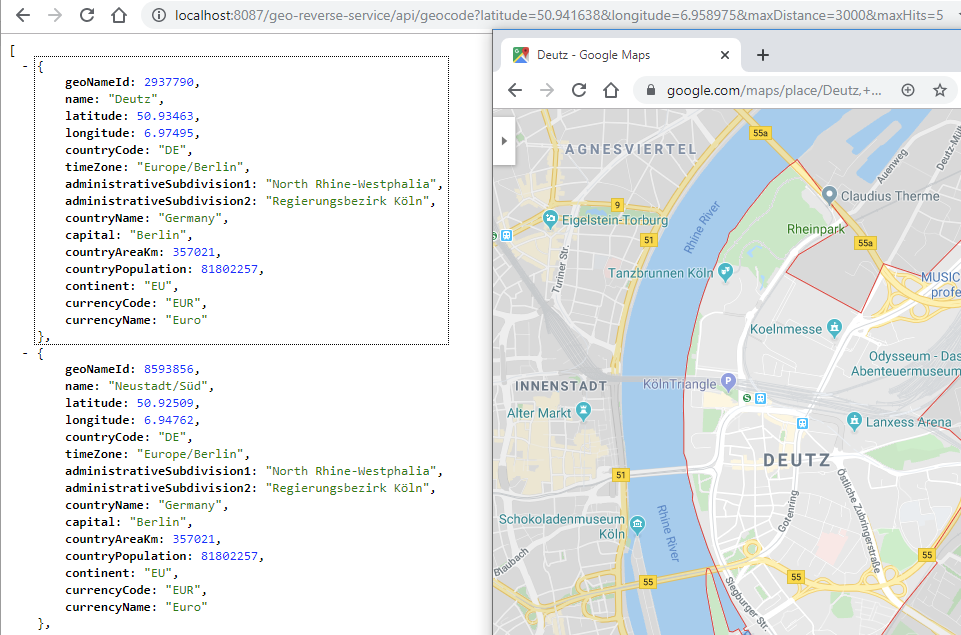
Task: Select Schokoladenmuseum Köln museum marker
Action: (637, 525)
